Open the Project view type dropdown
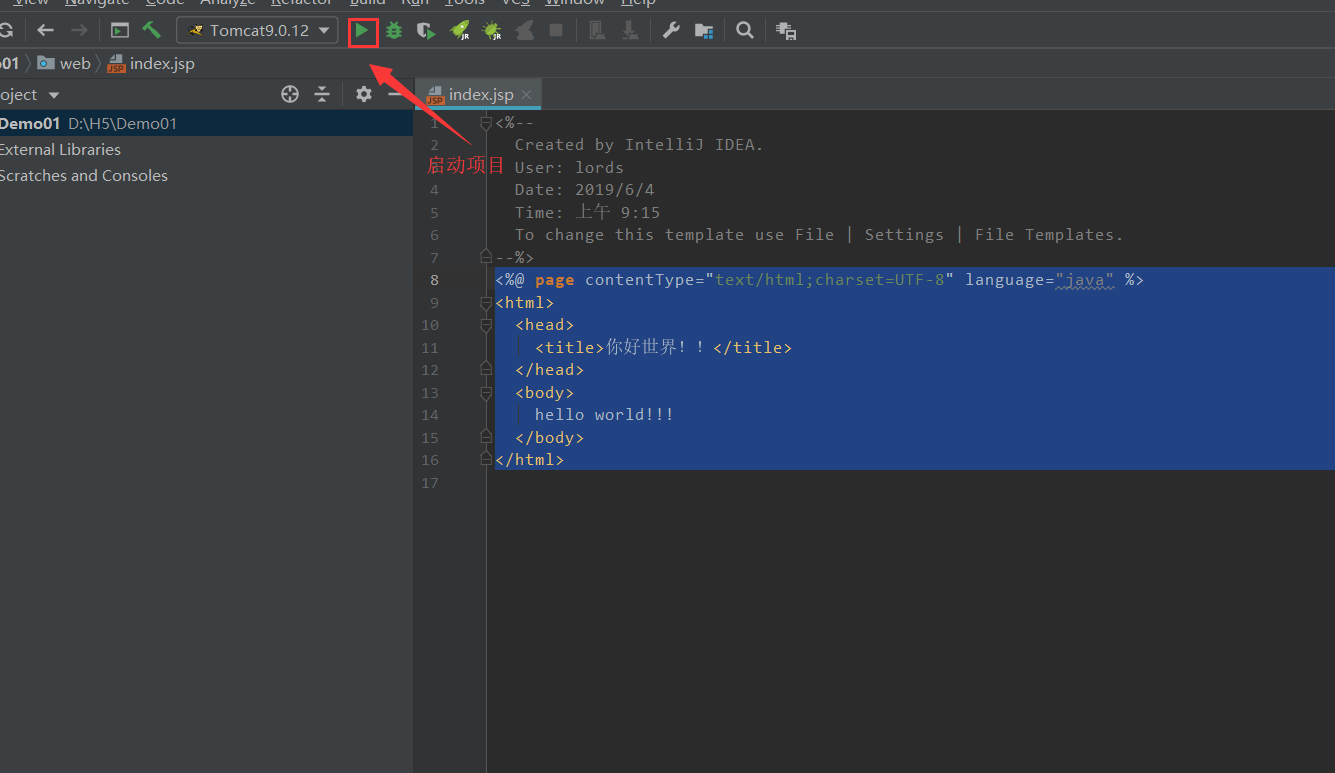Viewport: 1335px width, 773px height. (54, 95)
